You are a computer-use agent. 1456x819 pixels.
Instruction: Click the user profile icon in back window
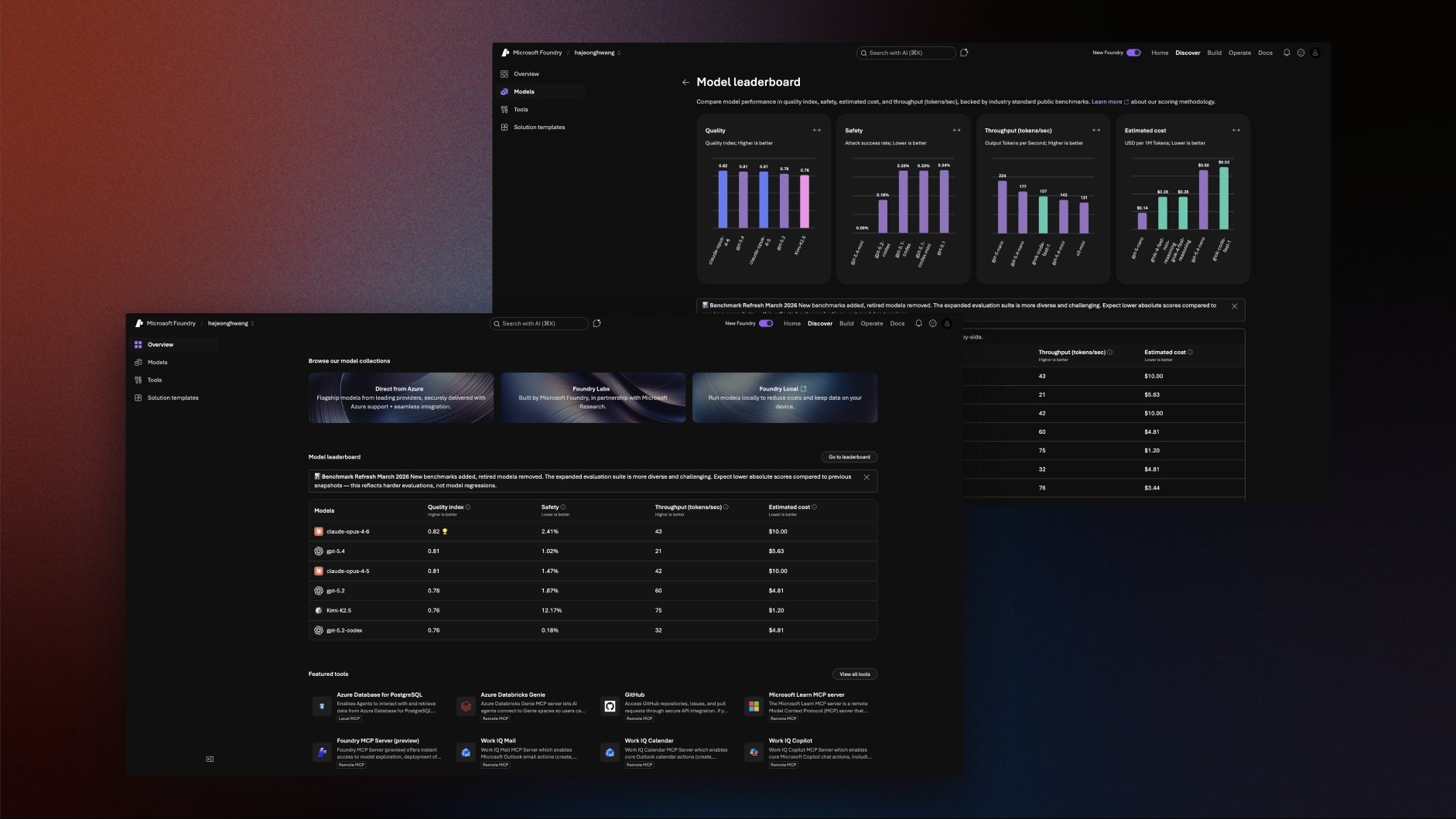click(1315, 53)
